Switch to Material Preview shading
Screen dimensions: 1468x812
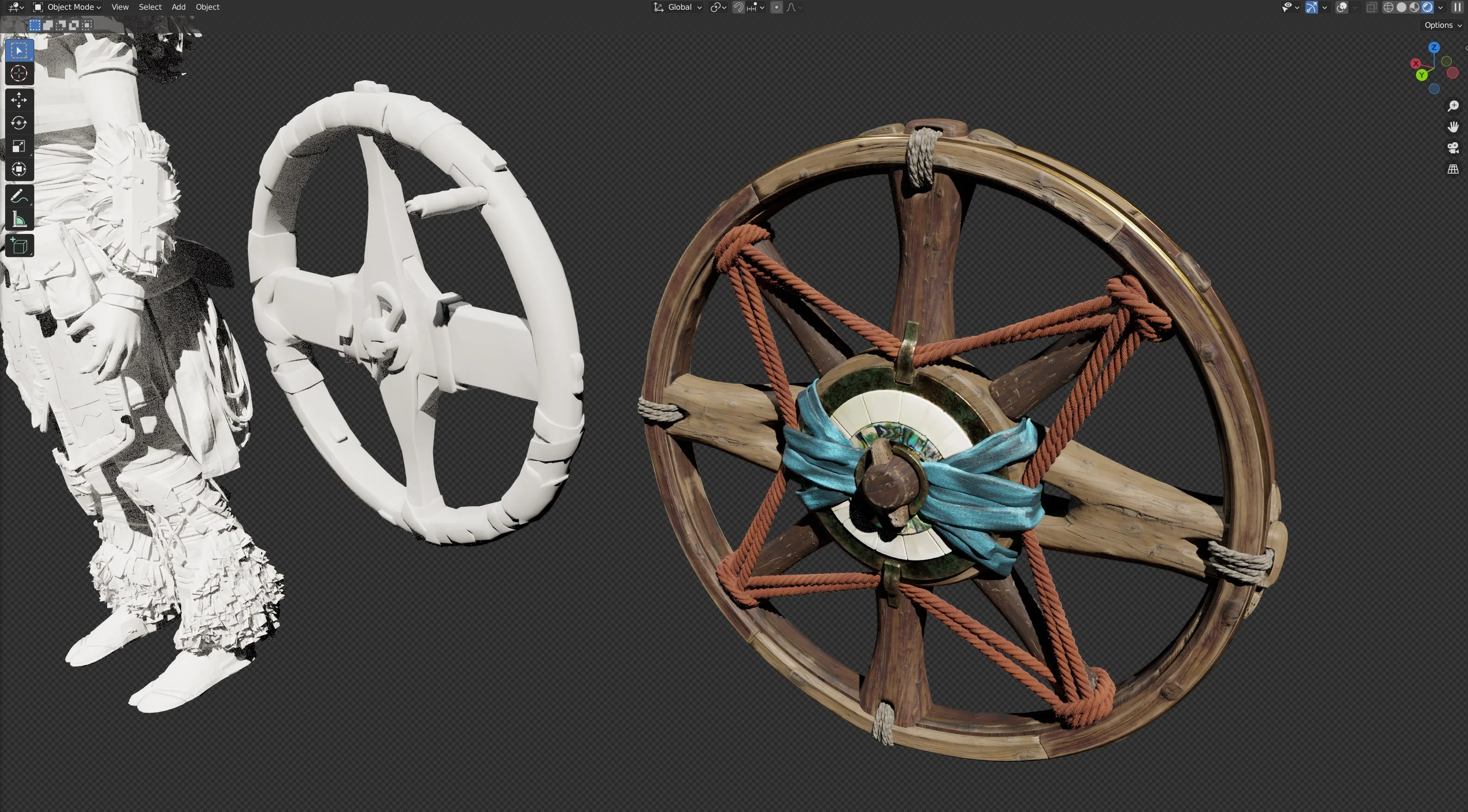click(x=1414, y=7)
